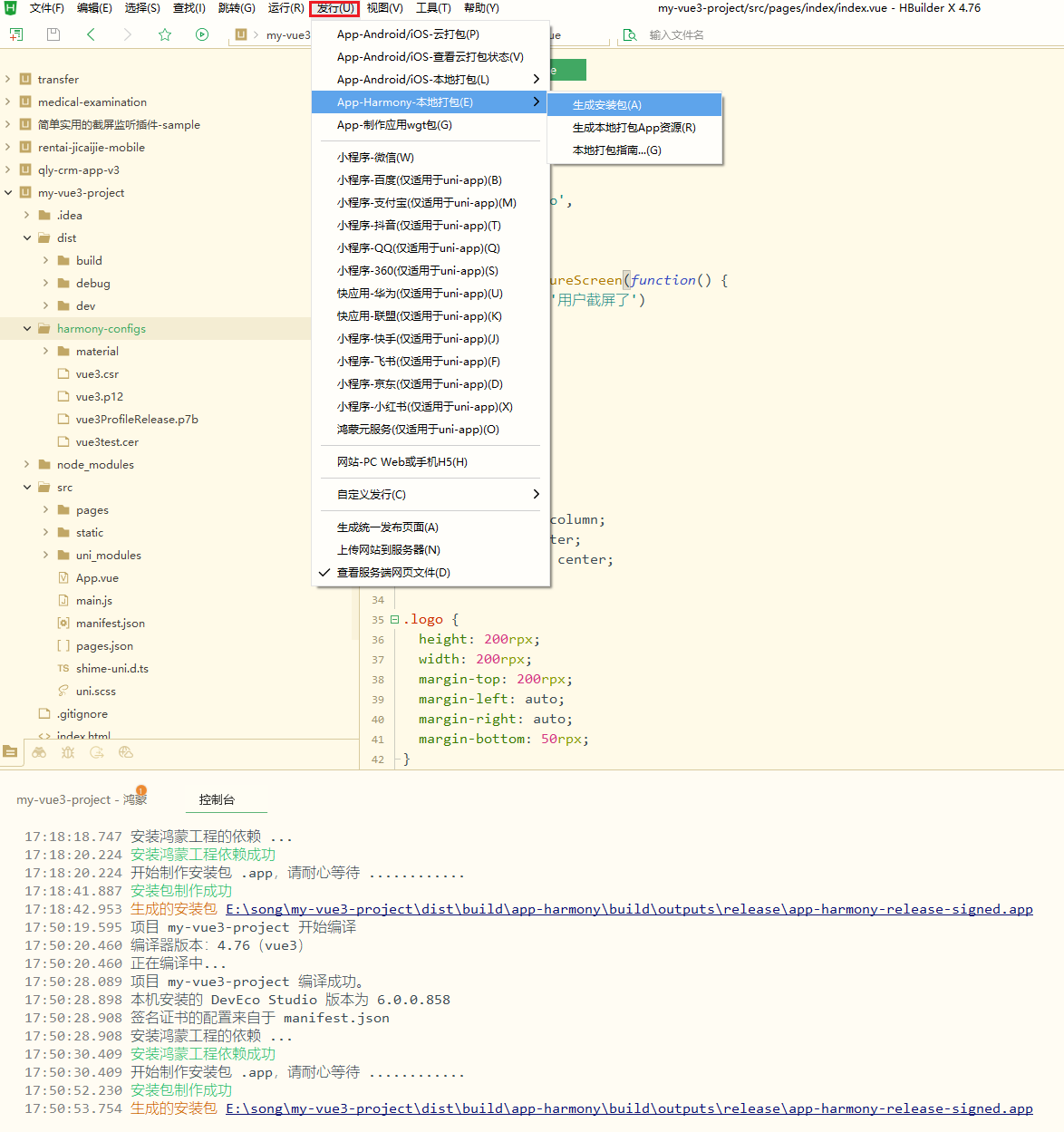Open the cloud globe panel icon
1064x1132 pixels.
[126, 752]
